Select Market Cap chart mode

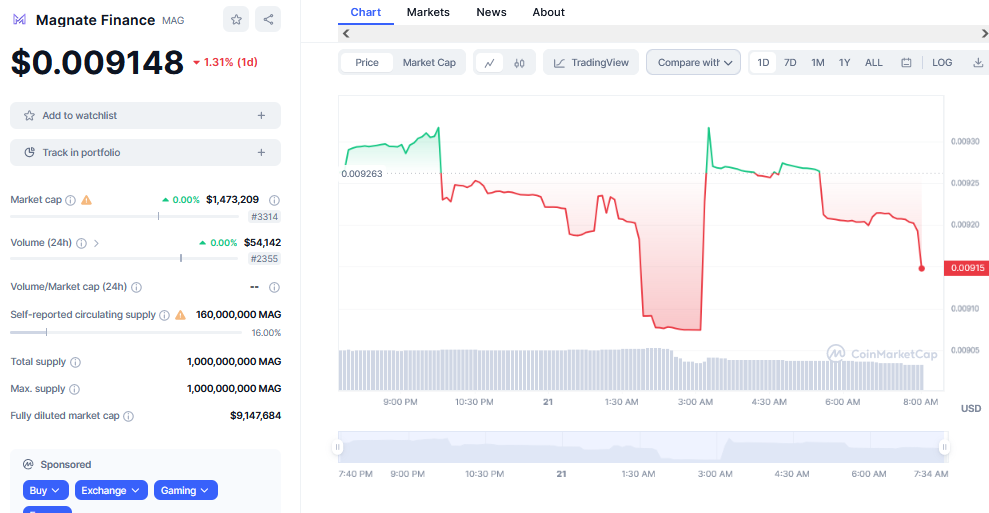[429, 62]
